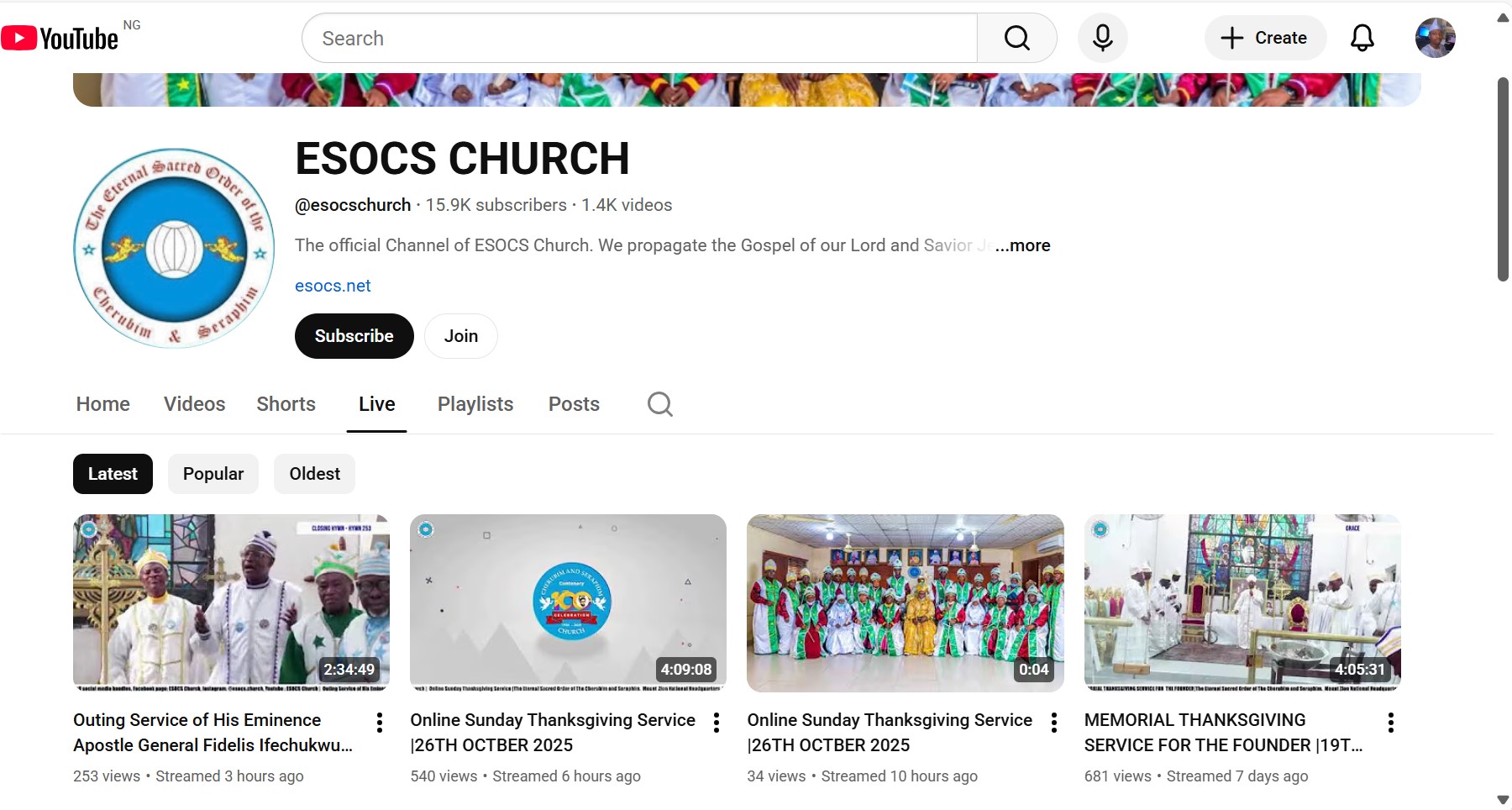Open notifications via the bell icon

pyautogui.click(x=1362, y=38)
